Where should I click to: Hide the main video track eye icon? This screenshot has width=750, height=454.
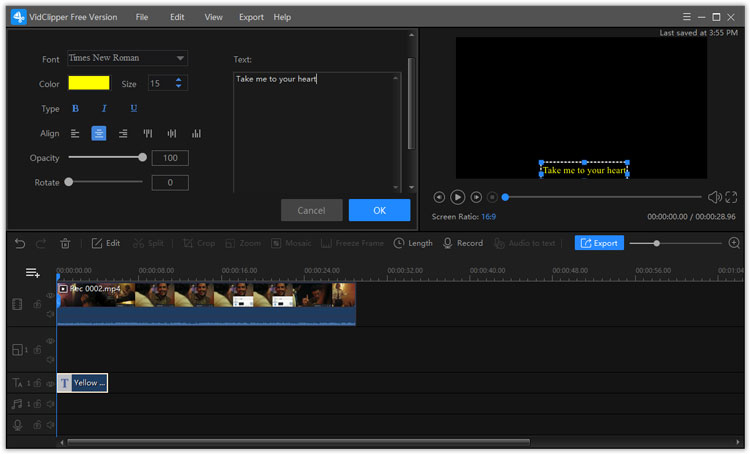[x=50, y=296]
